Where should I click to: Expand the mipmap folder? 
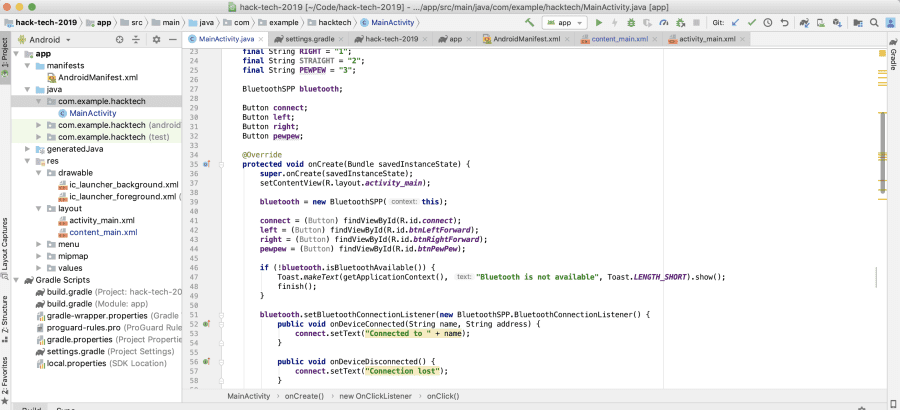pyautogui.click(x=38, y=256)
